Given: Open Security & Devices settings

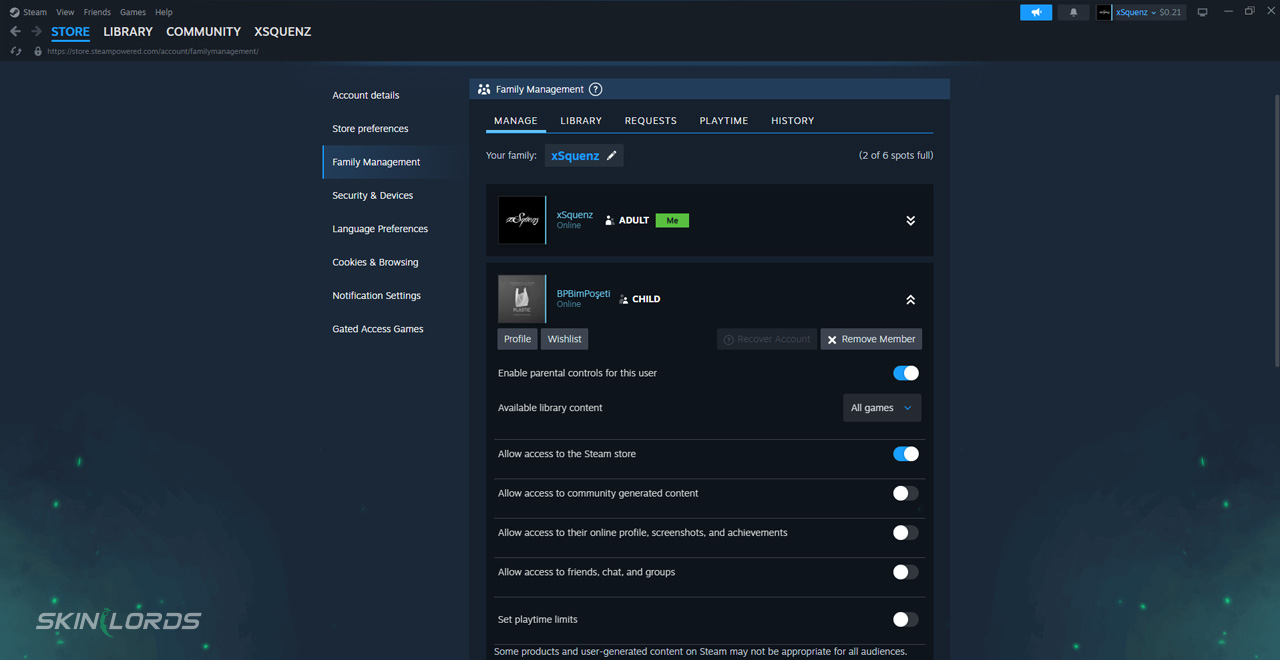Looking at the screenshot, I should tap(373, 196).
